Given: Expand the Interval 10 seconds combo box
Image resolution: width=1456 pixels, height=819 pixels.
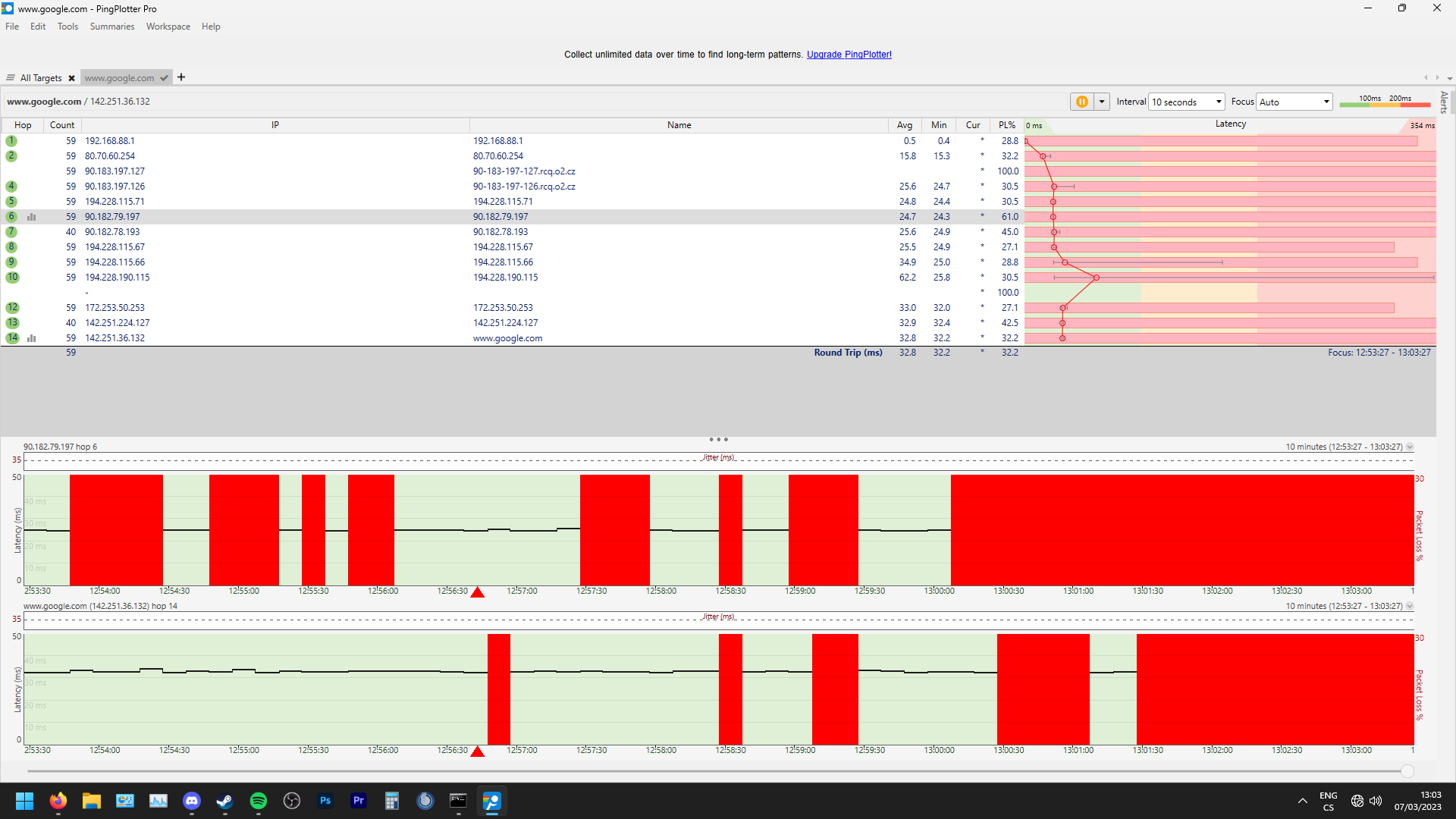Looking at the screenshot, I should point(1218,102).
